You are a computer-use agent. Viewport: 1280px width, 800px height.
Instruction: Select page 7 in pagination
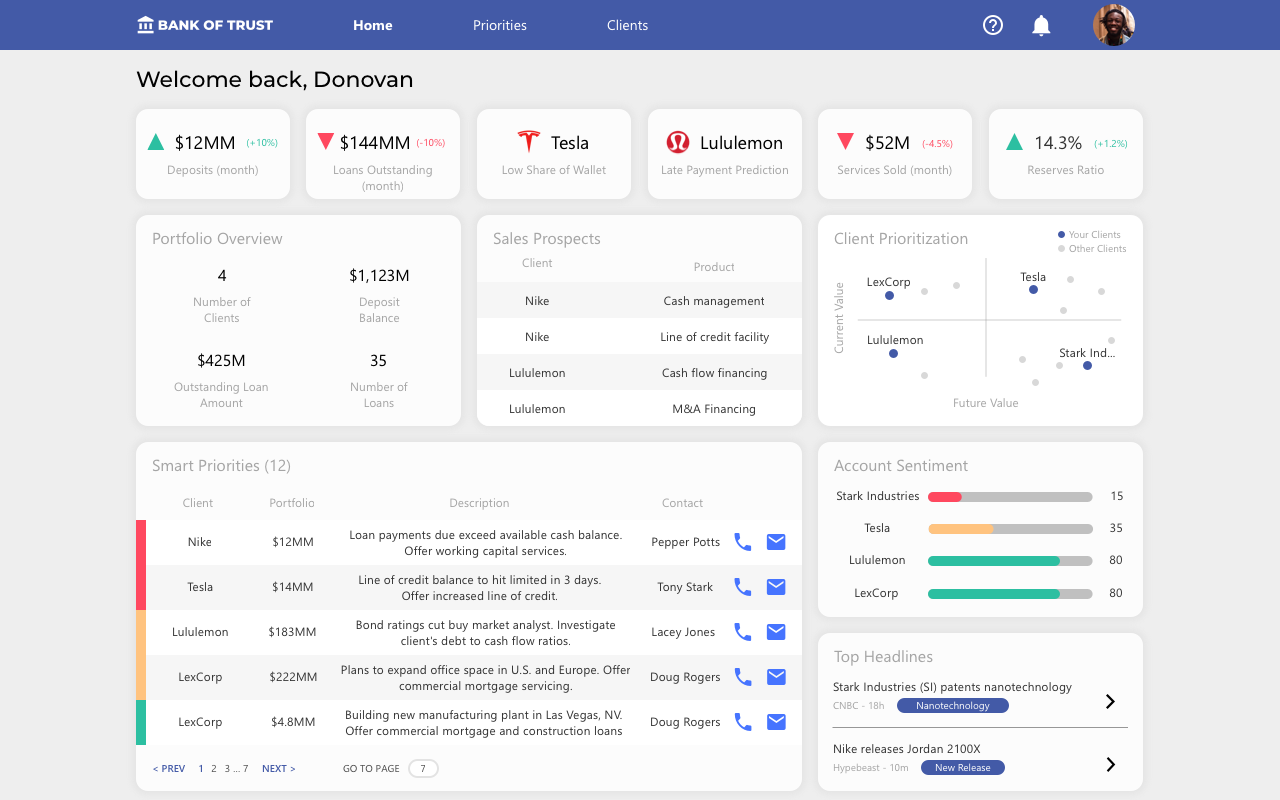pyautogui.click(x=246, y=769)
